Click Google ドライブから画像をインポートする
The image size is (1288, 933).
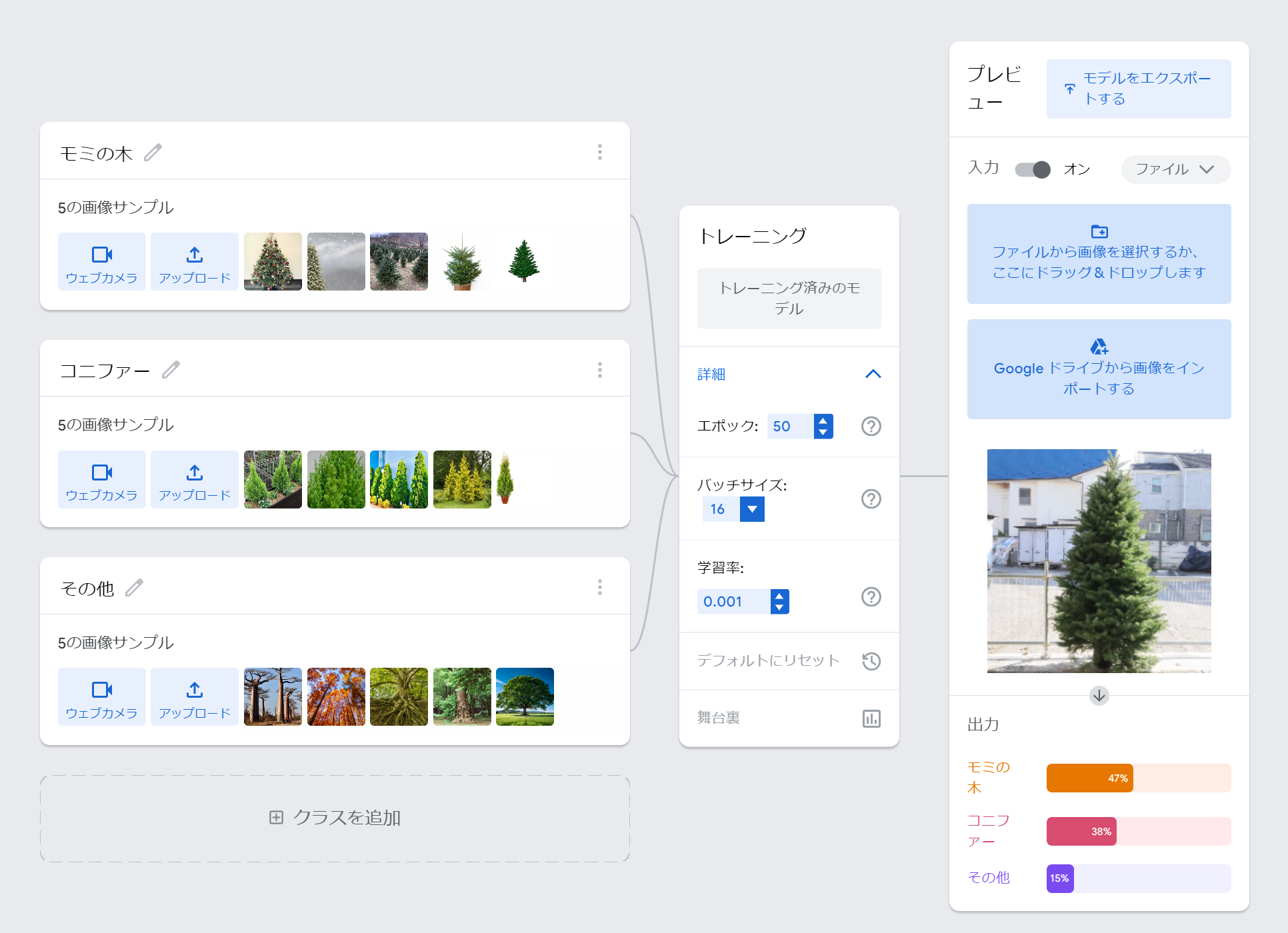(x=1098, y=369)
